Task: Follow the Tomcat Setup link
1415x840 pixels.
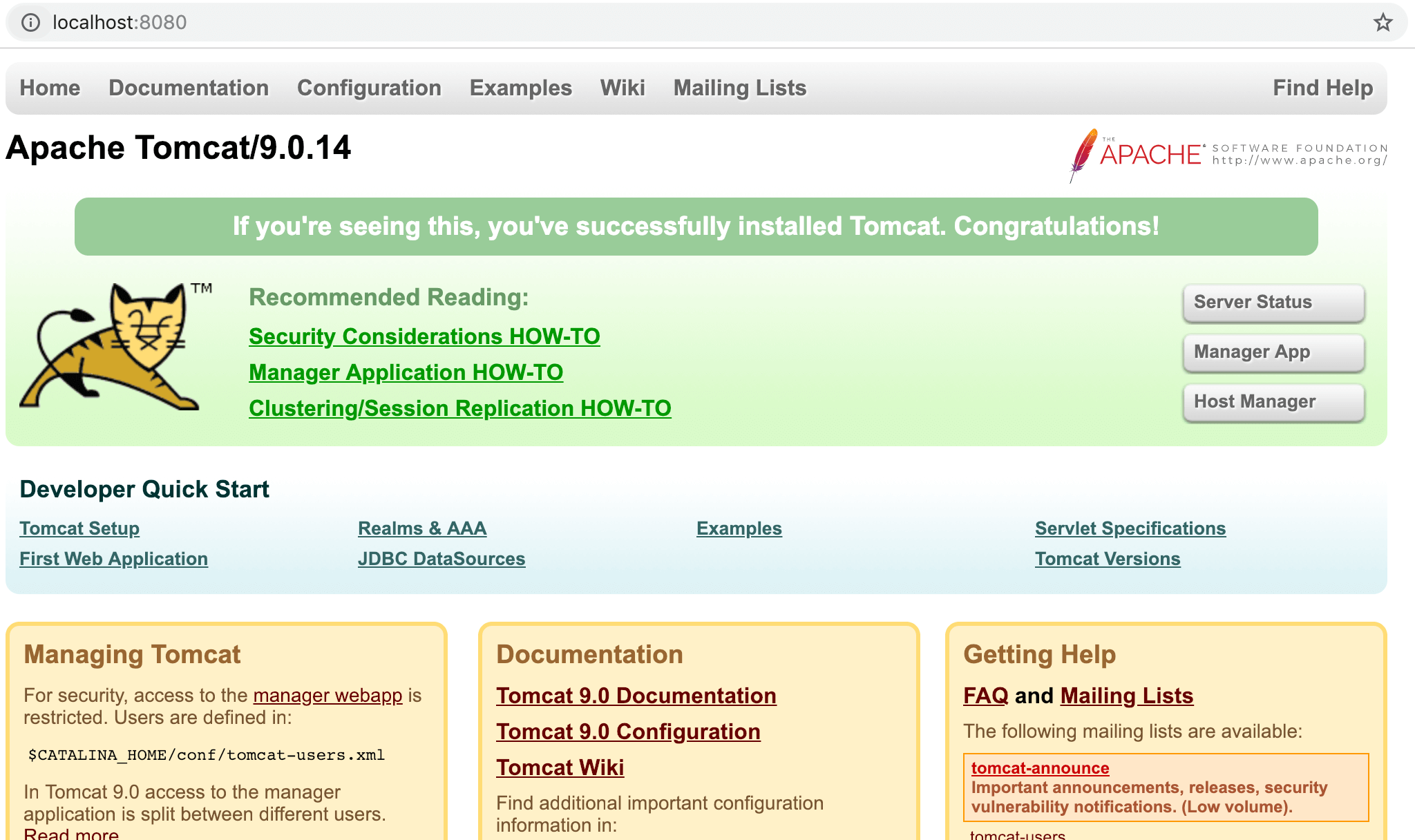Action: click(x=79, y=528)
